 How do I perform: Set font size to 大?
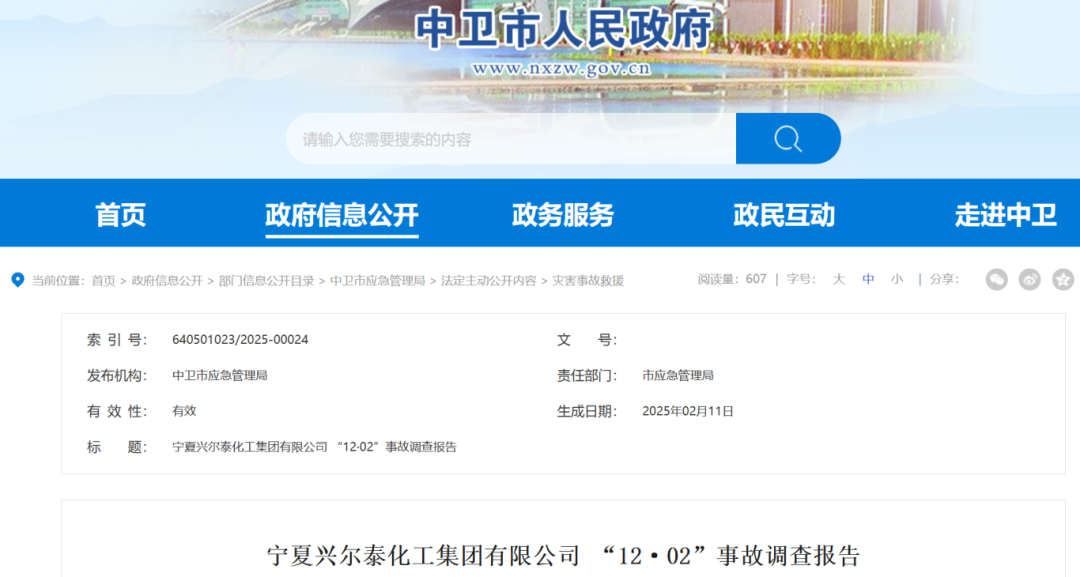(838, 279)
